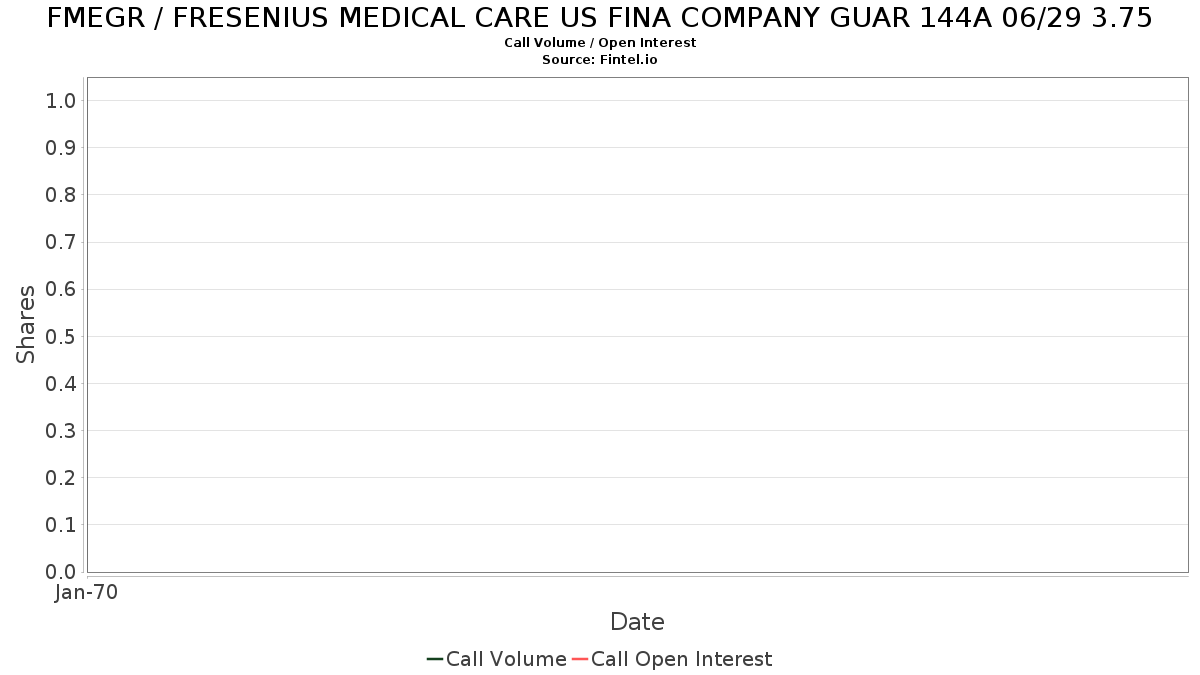This screenshot has height=675, width=1200.
Task: Click the Call Volume / Open Interest subtitle
Action: click(600, 43)
